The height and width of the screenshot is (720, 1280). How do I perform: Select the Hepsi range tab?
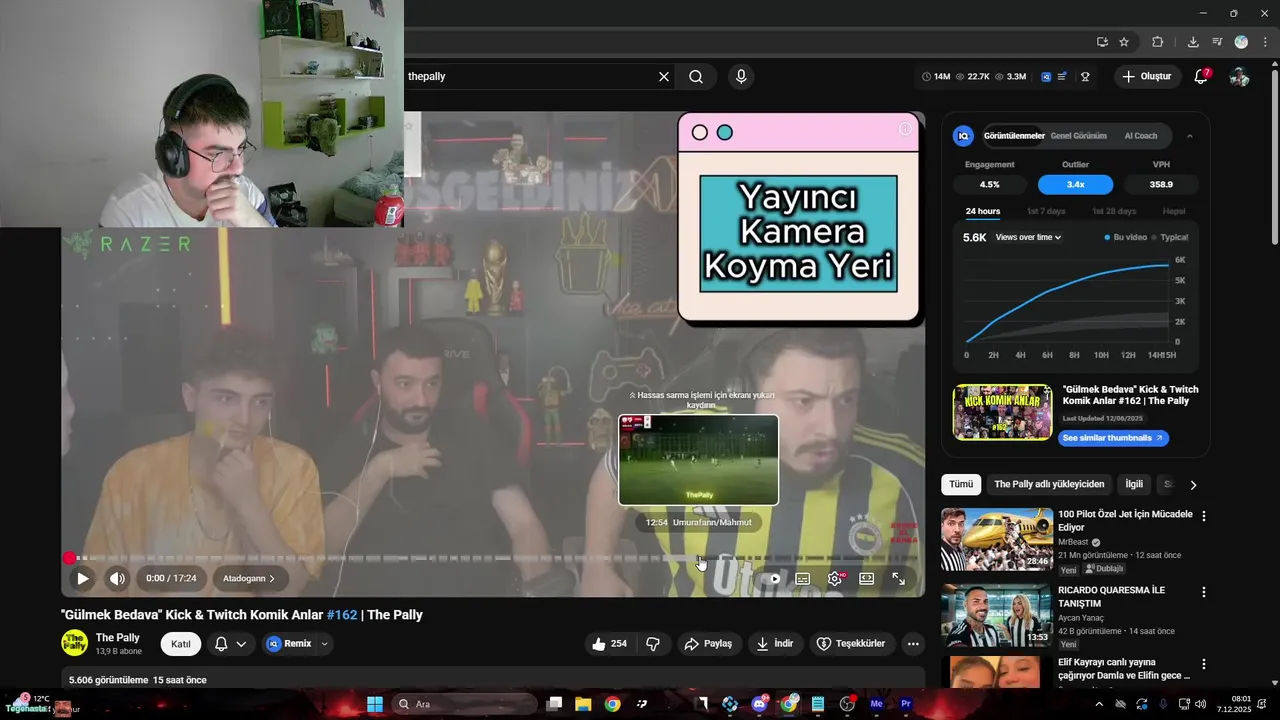(x=1174, y=211)
